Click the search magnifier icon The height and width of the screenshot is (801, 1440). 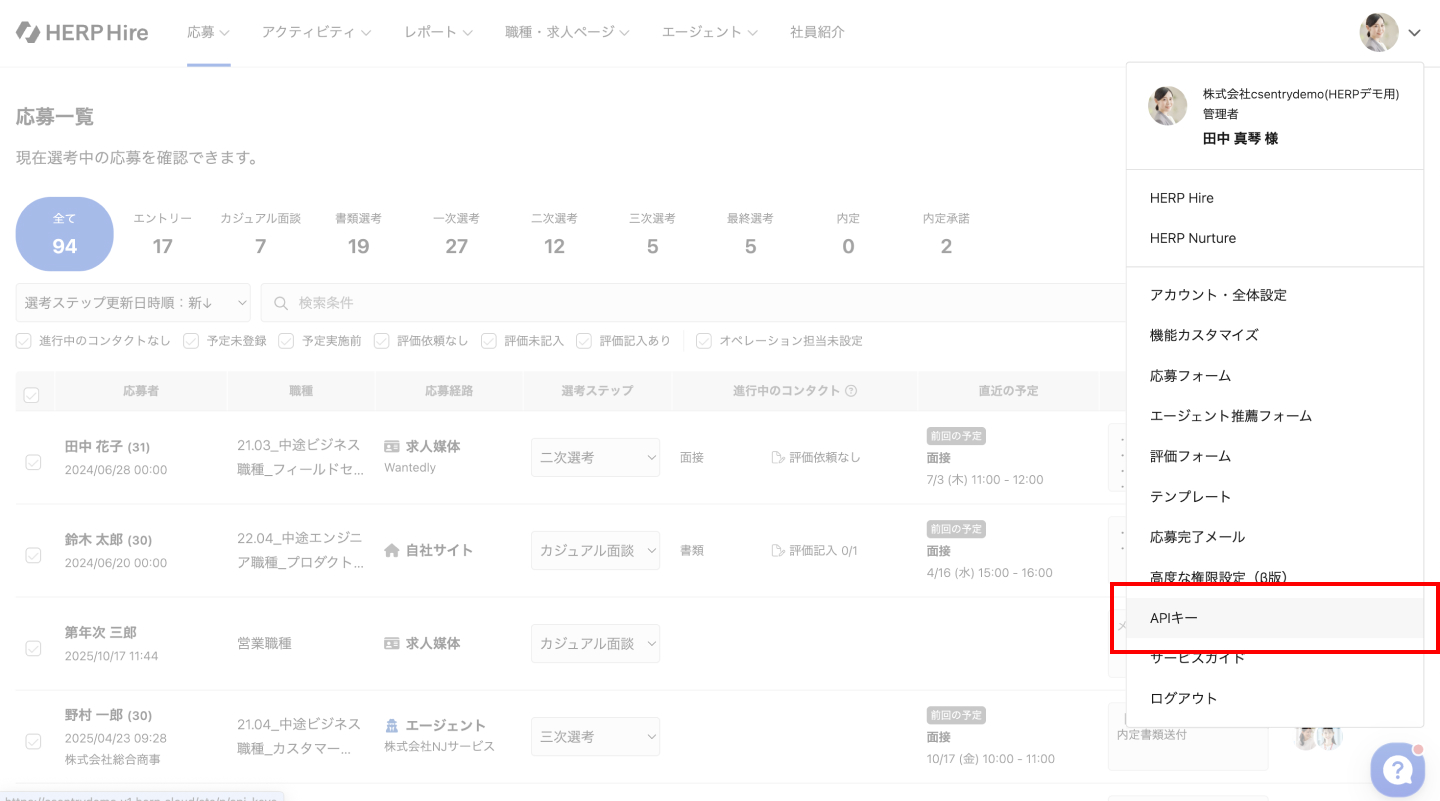[x=281, y=303]
